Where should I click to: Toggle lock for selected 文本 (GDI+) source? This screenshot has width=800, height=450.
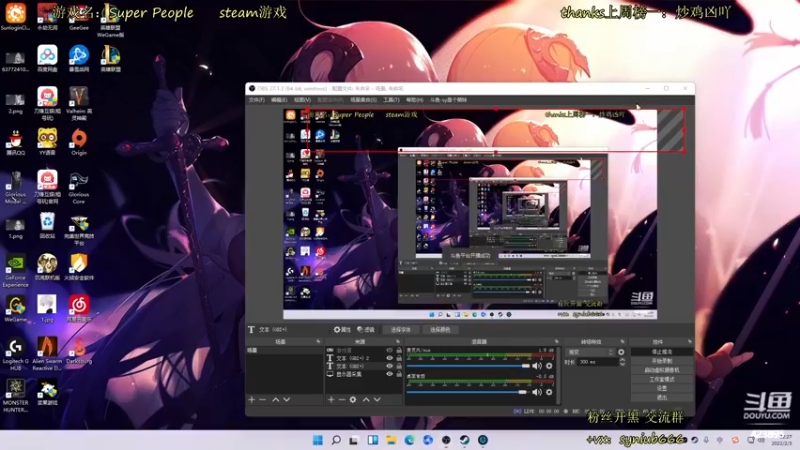point(399,366)
